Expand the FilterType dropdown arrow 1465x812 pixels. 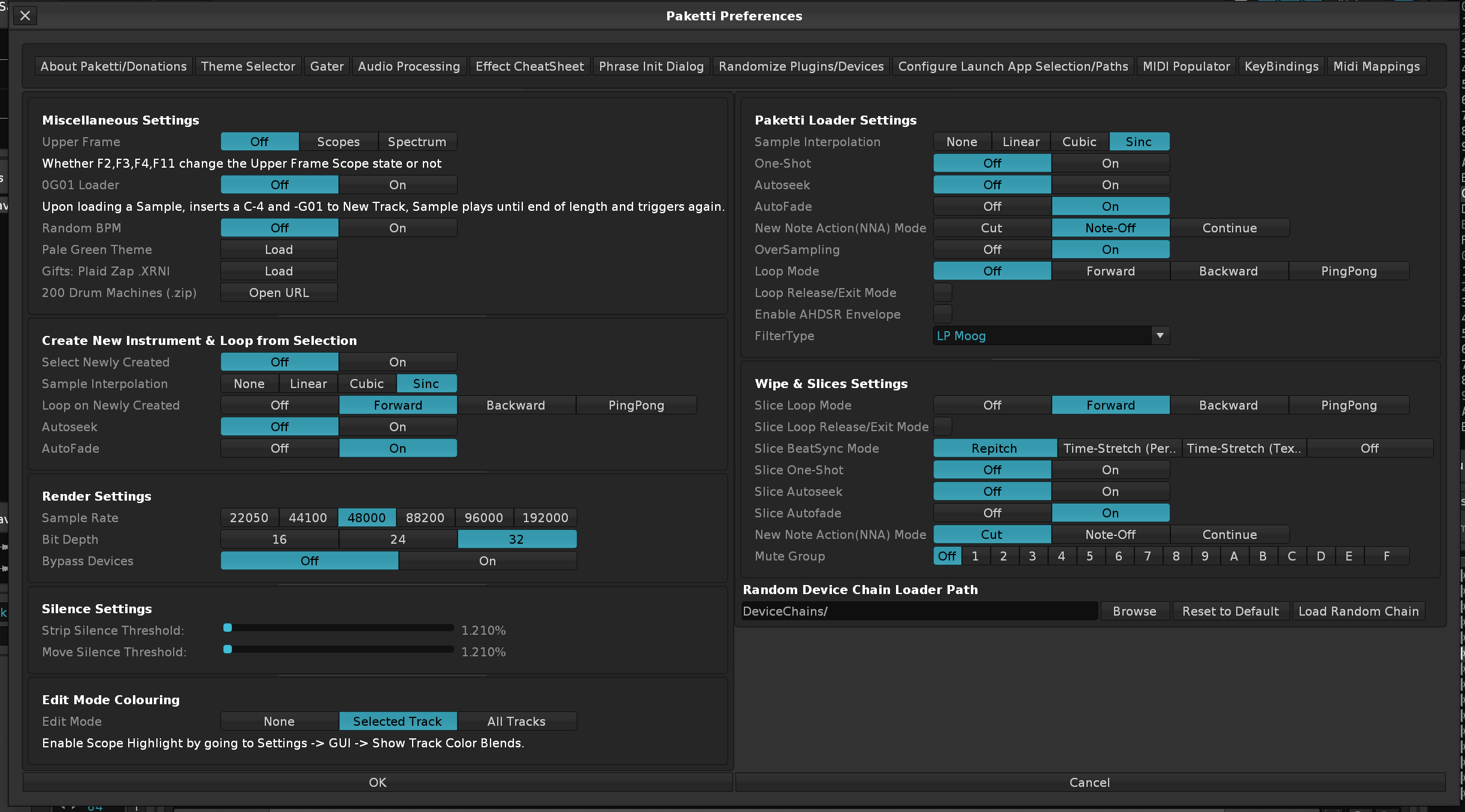pos(1160,335)
